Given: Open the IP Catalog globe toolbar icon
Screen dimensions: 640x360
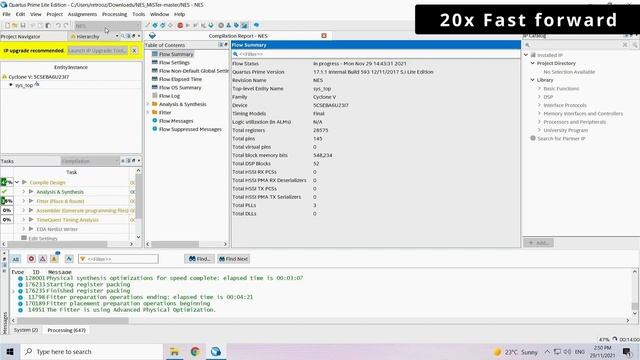Looking at the screenshot, I should [256, 25].
